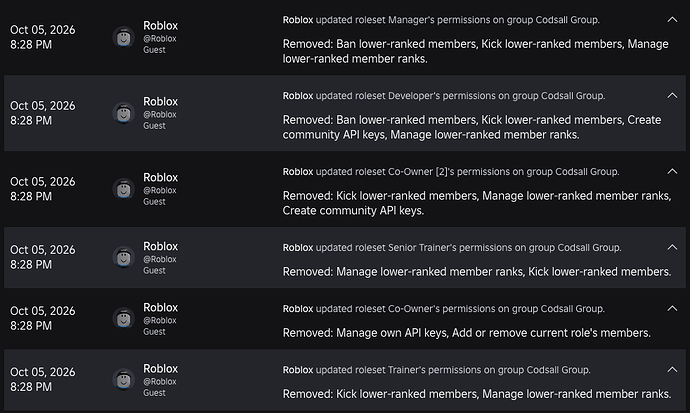Click @Roblox handle in Co-Owner's permissions row
This screenshot has height=413, width=690.
[160, 321]
